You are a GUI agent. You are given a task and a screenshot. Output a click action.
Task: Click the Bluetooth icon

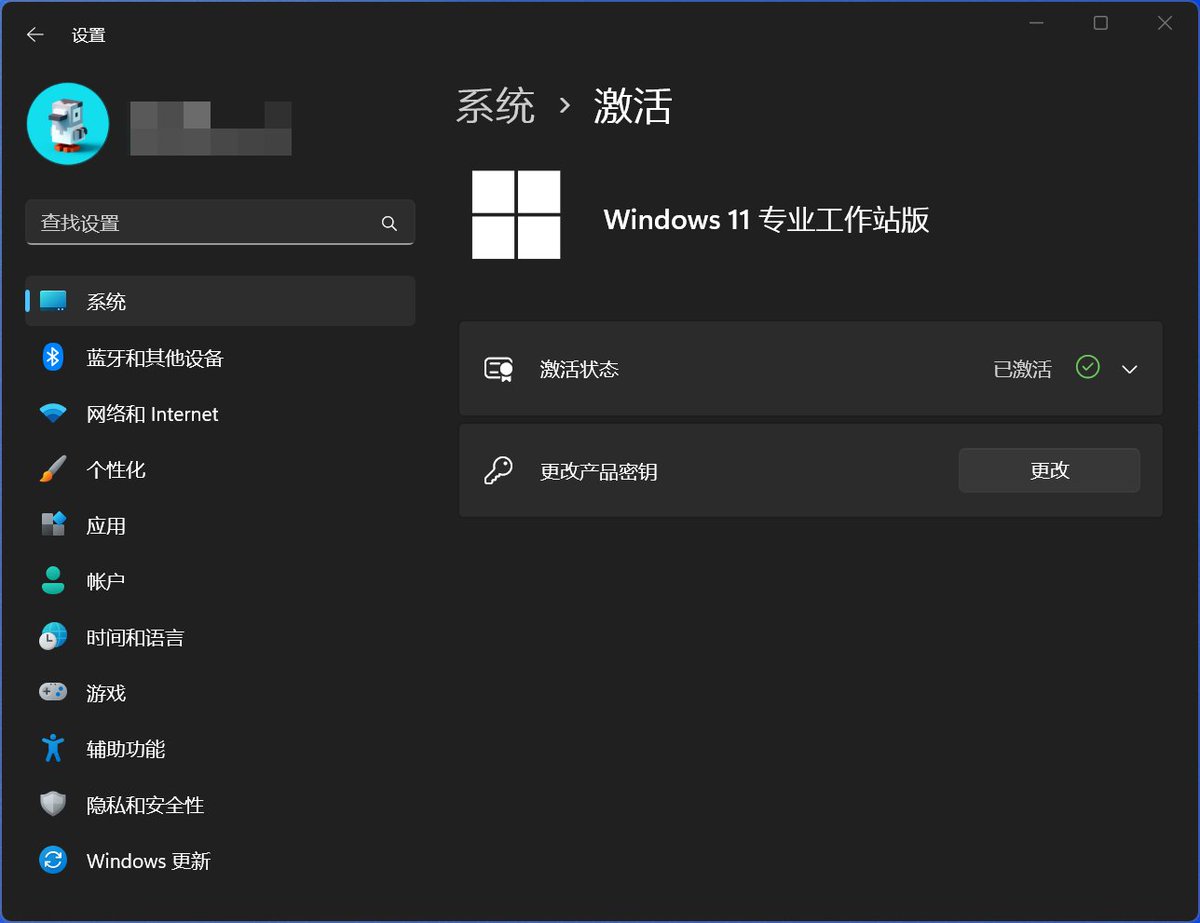tap(53, 357)
